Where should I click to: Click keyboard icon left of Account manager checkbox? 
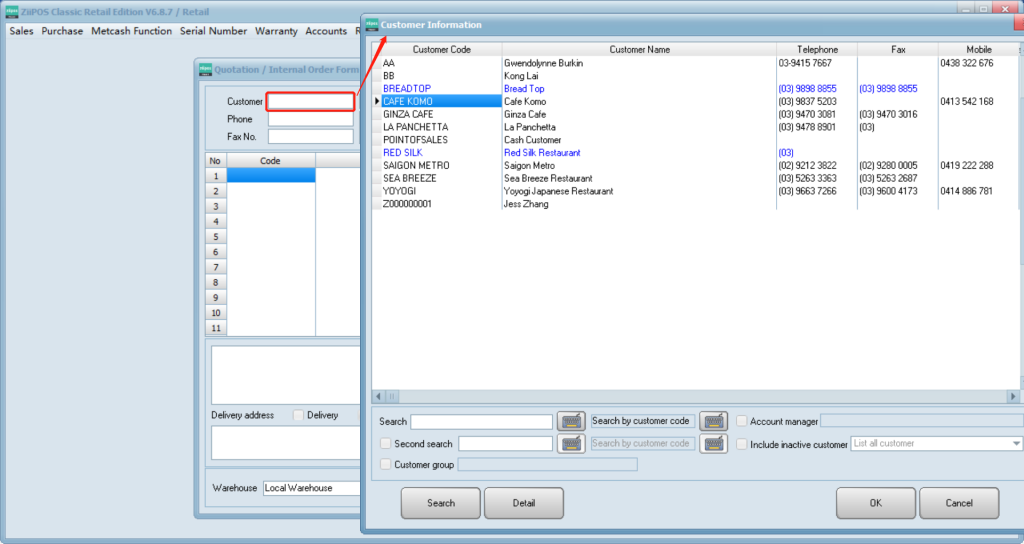click(713, 421)
